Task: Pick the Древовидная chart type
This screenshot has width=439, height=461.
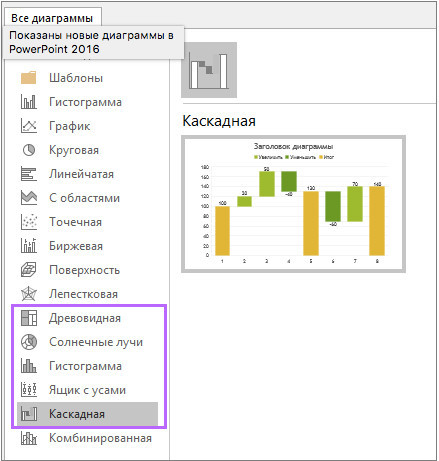Action: click(85, 318)
